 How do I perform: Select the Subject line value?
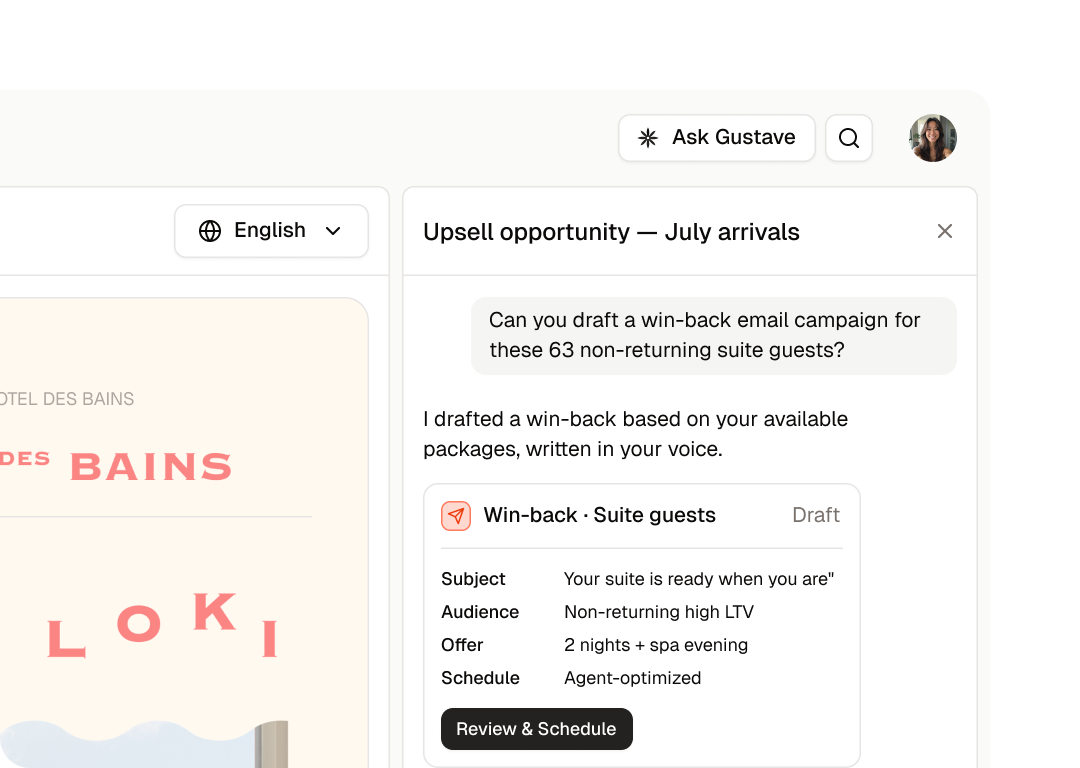click(698, 579)
